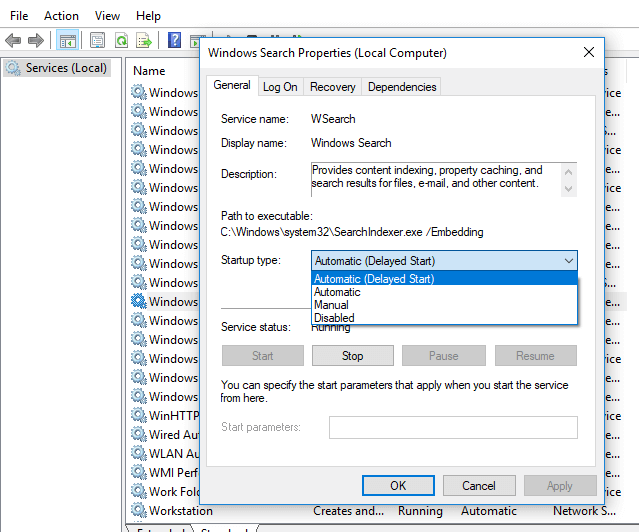This screenshot has width=639, height=532.
Task: Click the blue highlighted gear of selected service
Action: pos(139,301)
